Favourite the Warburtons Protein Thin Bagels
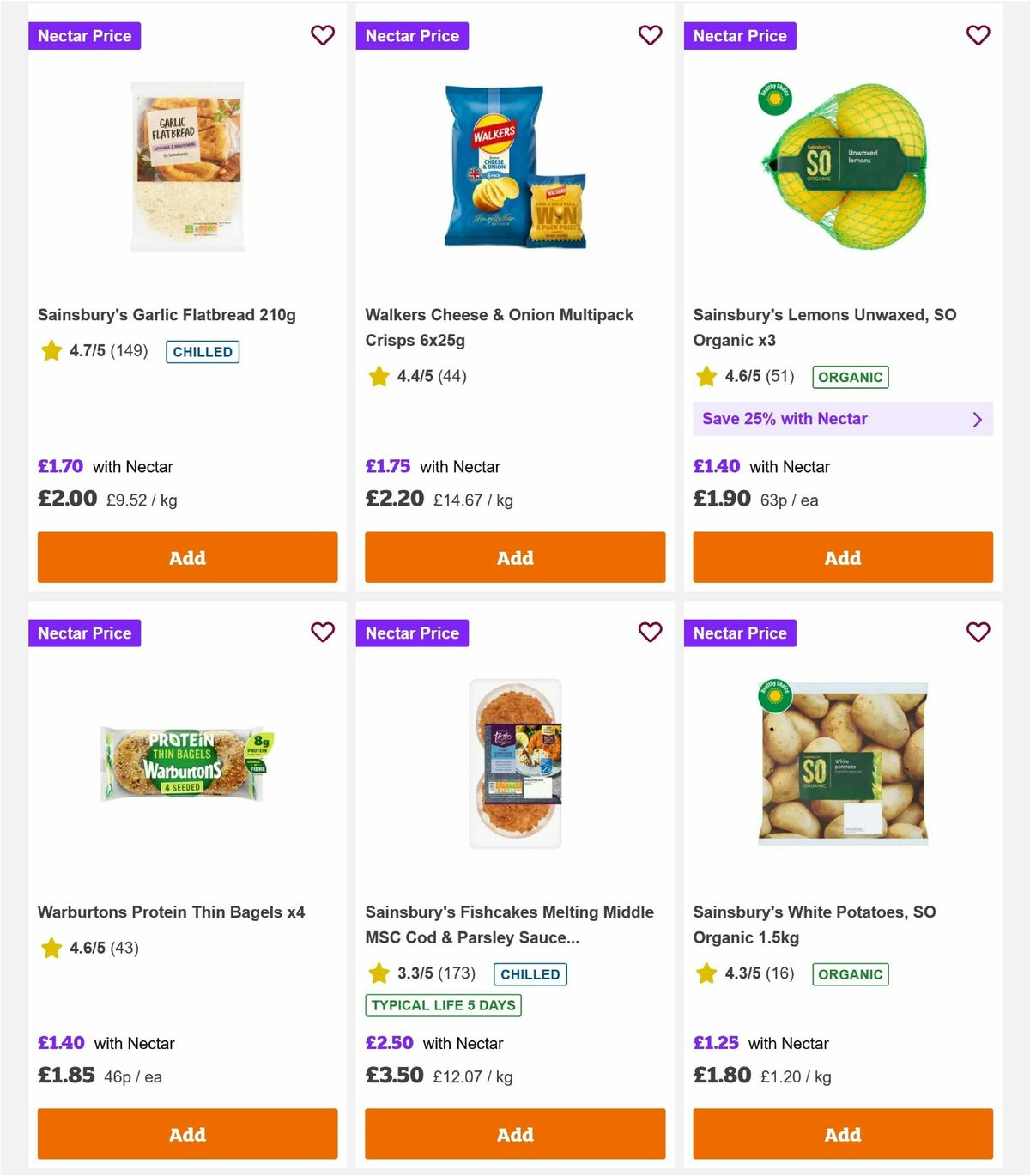This screenshot has width=1030, height=1176. click(323, 633)
